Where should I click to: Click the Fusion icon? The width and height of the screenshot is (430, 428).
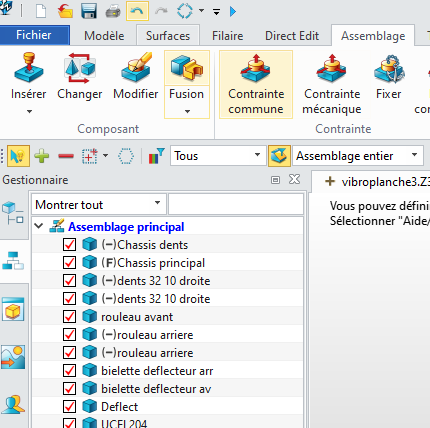click(x=187, y=68)
